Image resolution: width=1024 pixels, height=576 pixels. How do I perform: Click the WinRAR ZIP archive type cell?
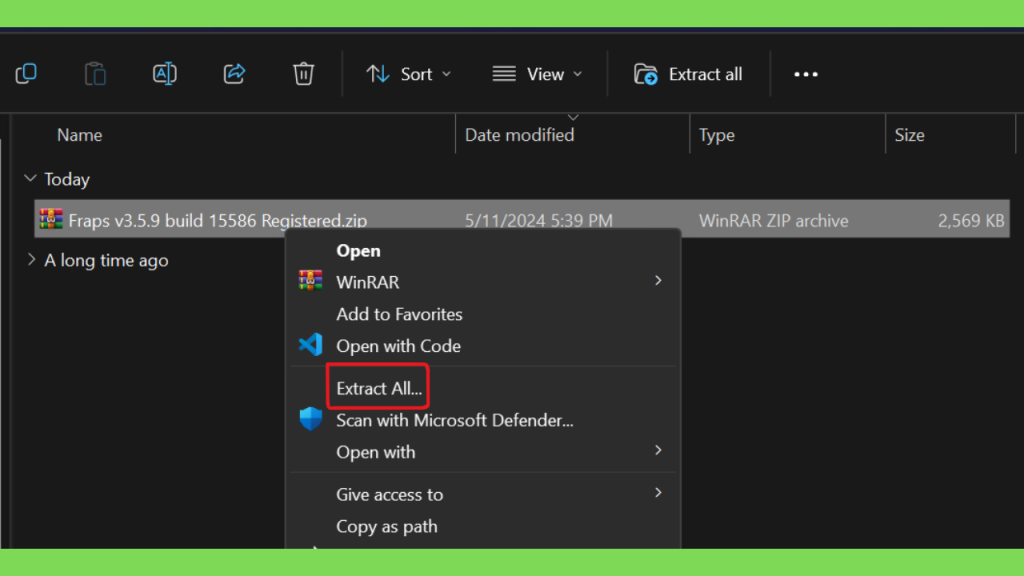pos(774,221)
